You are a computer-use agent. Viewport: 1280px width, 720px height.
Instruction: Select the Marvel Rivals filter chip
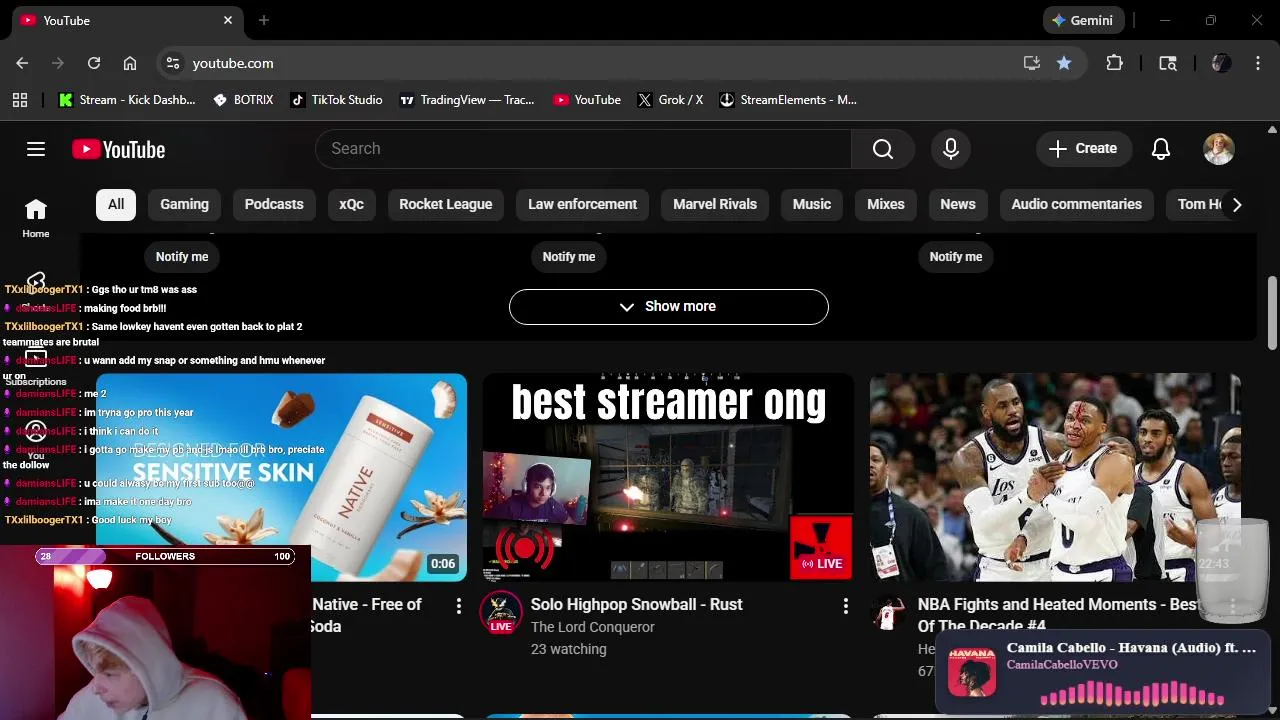click(715, 204)
